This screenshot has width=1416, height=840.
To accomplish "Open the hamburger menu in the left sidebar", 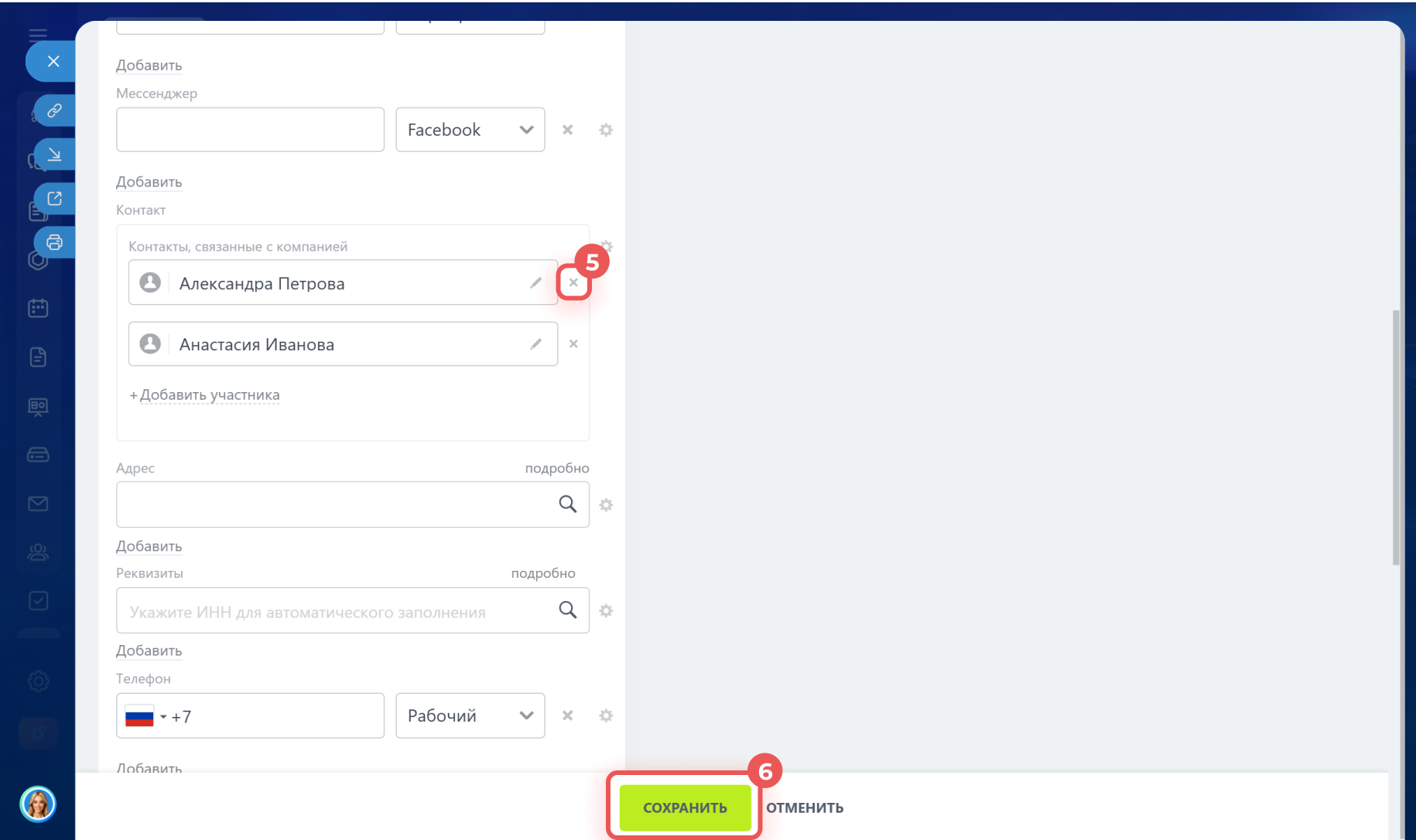I will [38, 34].
